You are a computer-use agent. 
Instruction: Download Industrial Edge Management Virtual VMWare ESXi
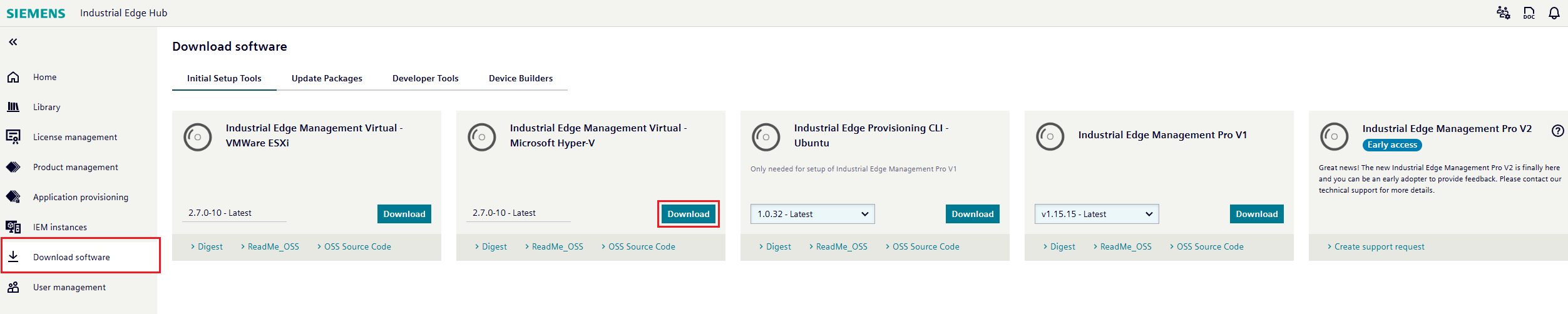(x=404, y=214)
